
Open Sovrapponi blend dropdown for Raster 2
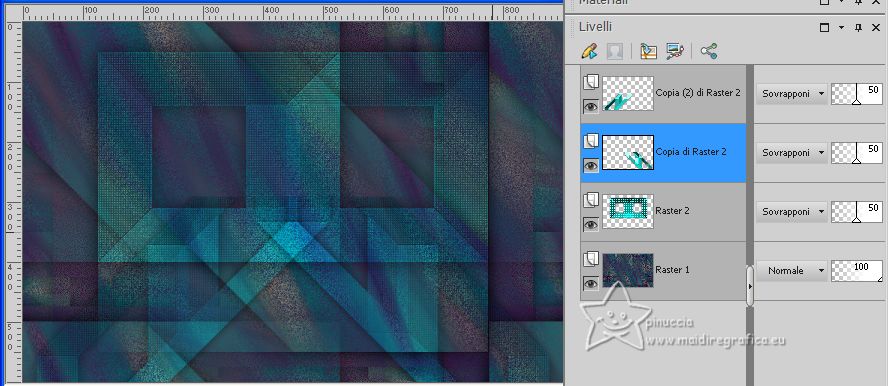click(x=792, y=212)
